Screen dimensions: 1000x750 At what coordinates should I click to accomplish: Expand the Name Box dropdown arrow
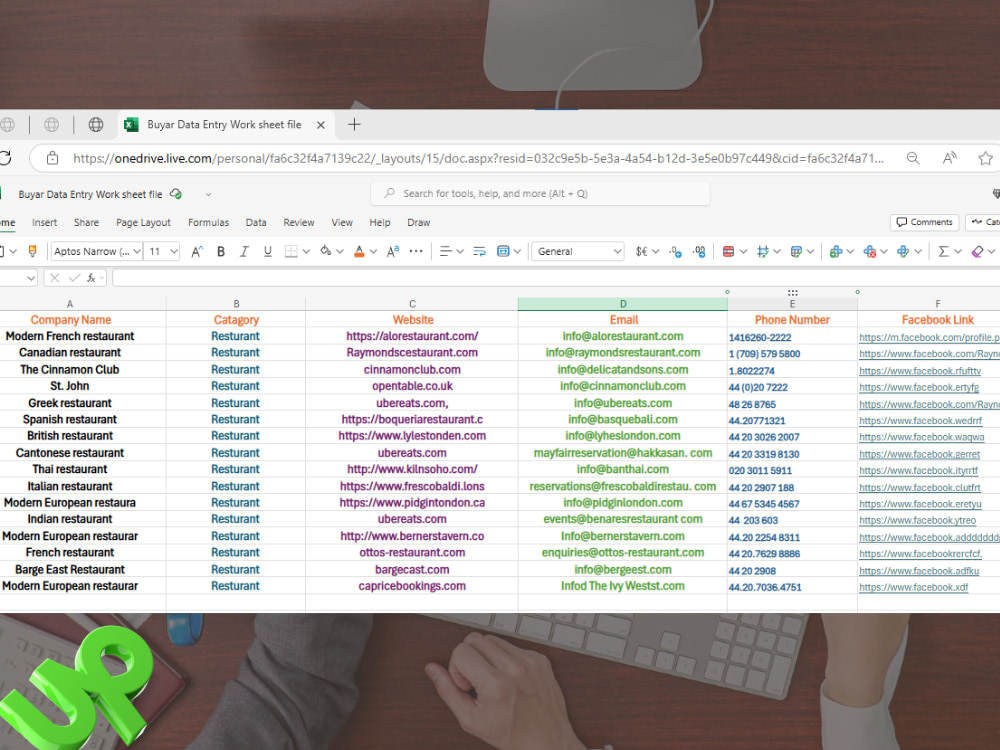[x=31, y=278]
